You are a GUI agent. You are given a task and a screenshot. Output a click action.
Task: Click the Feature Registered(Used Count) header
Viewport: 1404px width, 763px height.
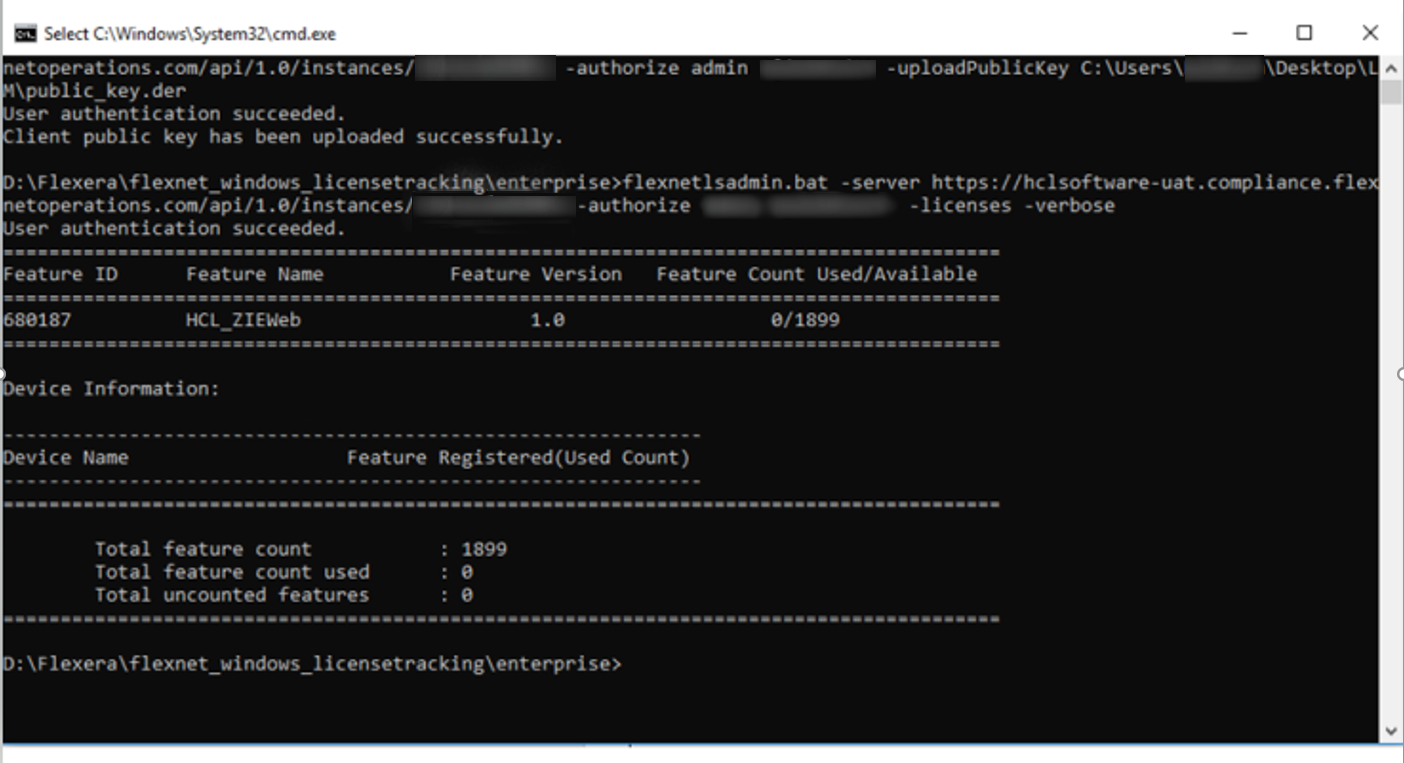pos(518,458)
